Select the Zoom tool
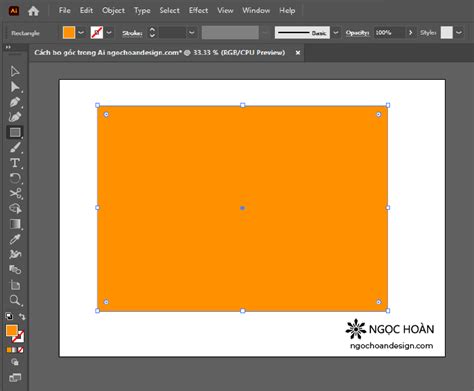This screenshot has width=474, height=391. tap(15, 300)
